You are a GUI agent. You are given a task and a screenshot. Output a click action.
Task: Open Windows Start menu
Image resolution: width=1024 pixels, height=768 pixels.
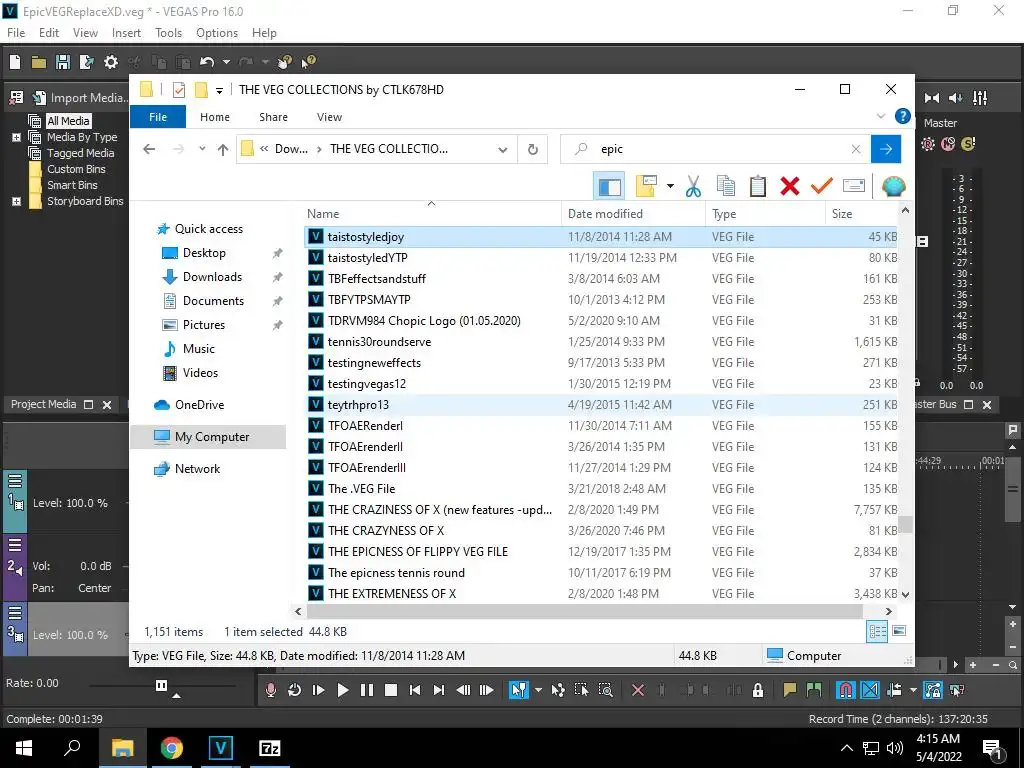[24, 747]
